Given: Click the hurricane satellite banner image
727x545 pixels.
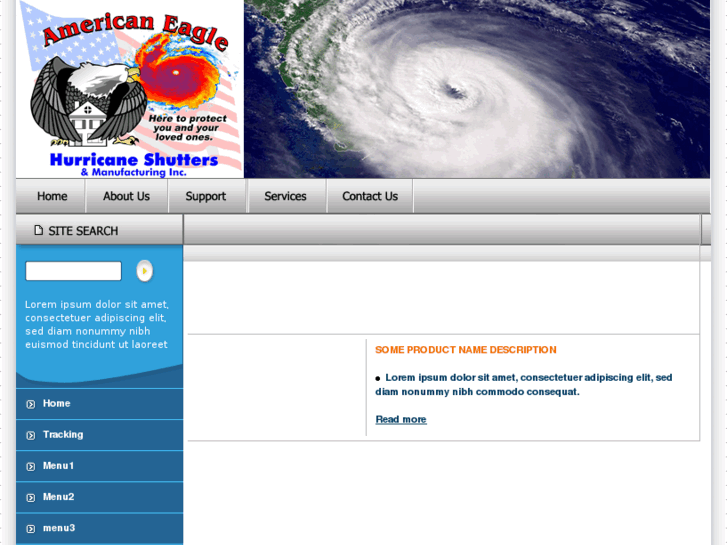Looking at the screenshot, I should 477,89.
